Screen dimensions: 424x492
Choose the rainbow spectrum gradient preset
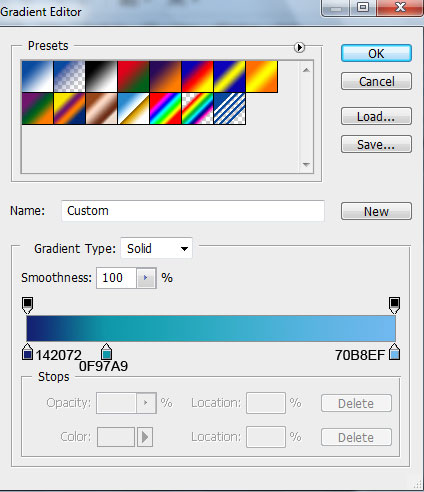click(165, 109)
